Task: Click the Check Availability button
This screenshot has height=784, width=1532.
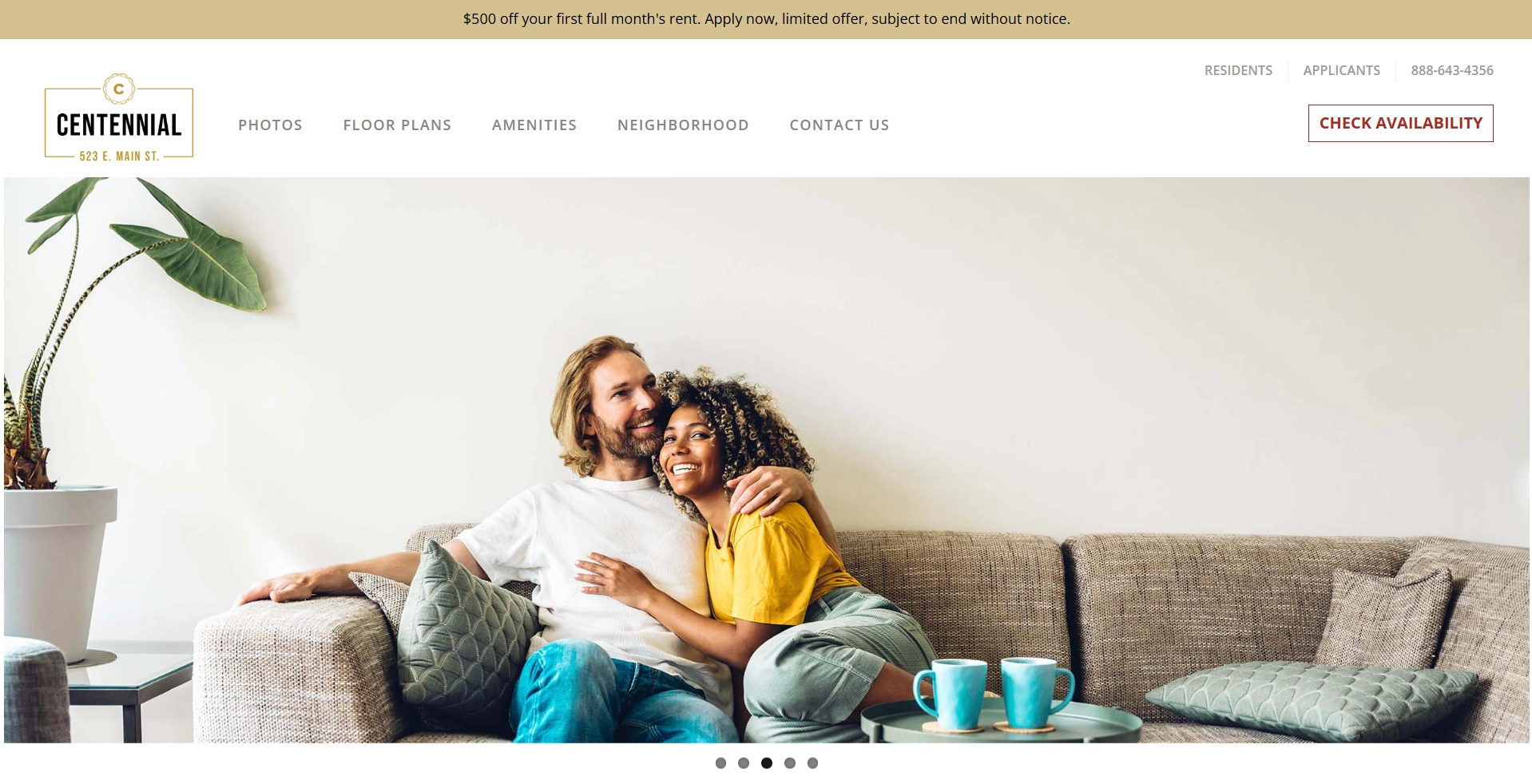Action: pyautogui.click(x=1401, y=123)
